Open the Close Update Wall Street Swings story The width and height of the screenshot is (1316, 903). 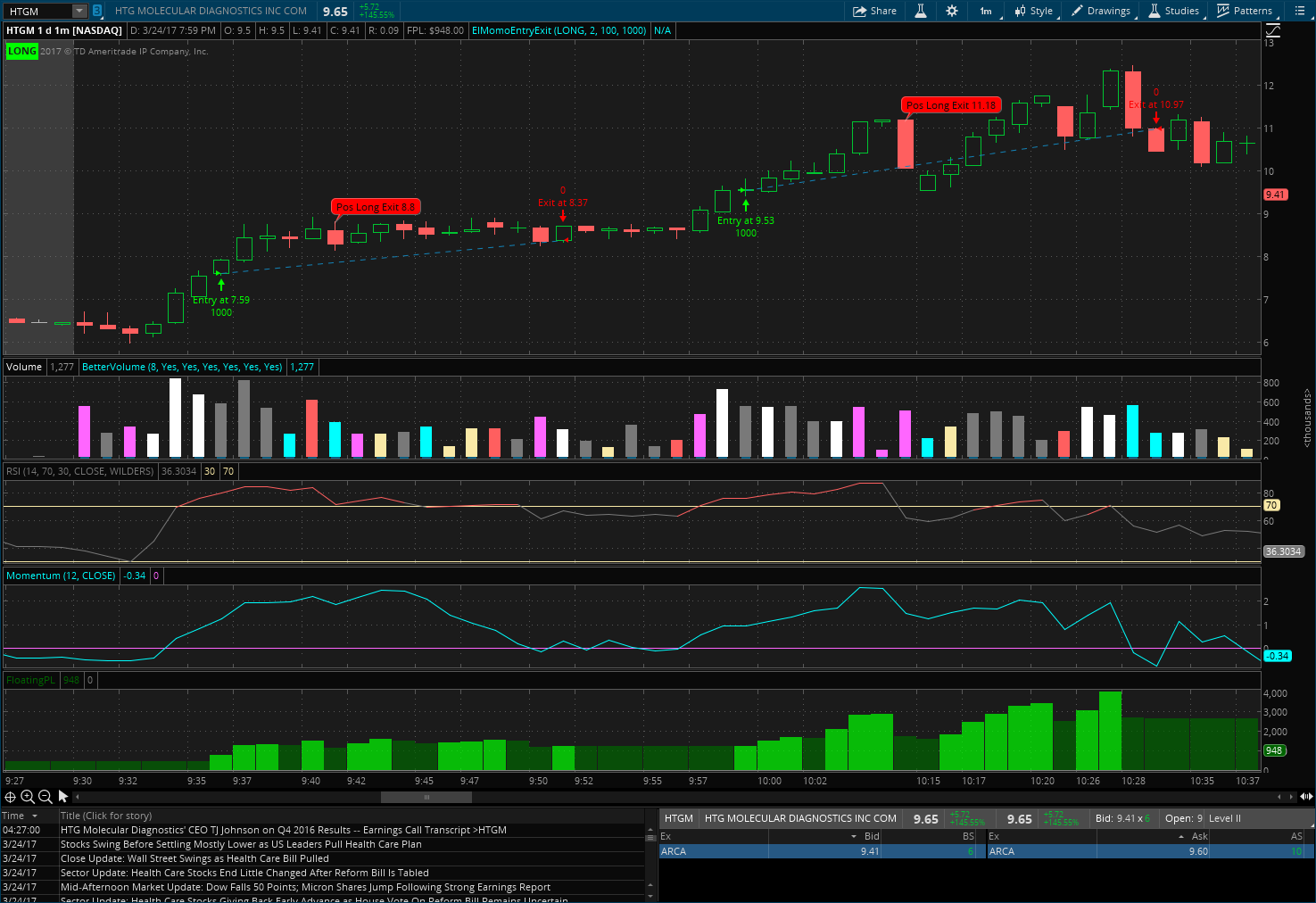click(195, 858)
